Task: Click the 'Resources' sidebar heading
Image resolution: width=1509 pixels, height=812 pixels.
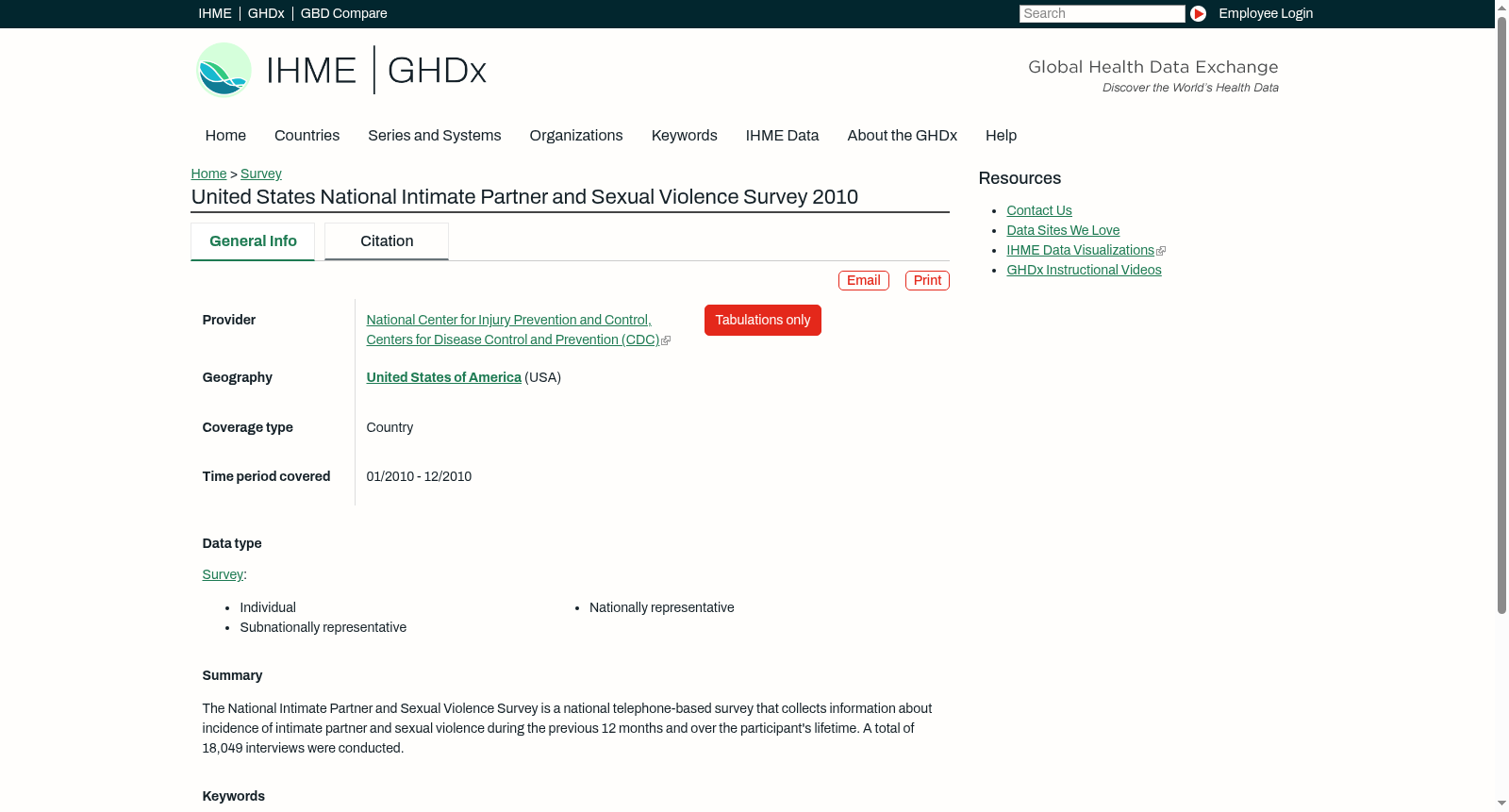Action: click(1020, 178)
